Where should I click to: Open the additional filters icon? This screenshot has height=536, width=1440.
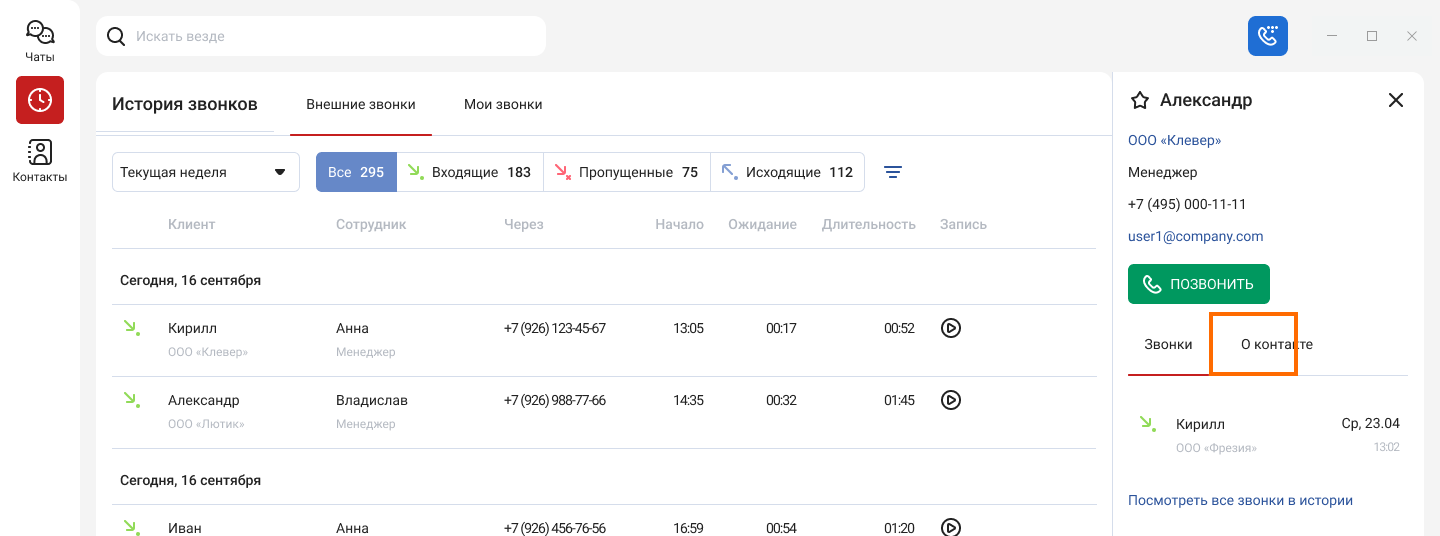(893, 172)
